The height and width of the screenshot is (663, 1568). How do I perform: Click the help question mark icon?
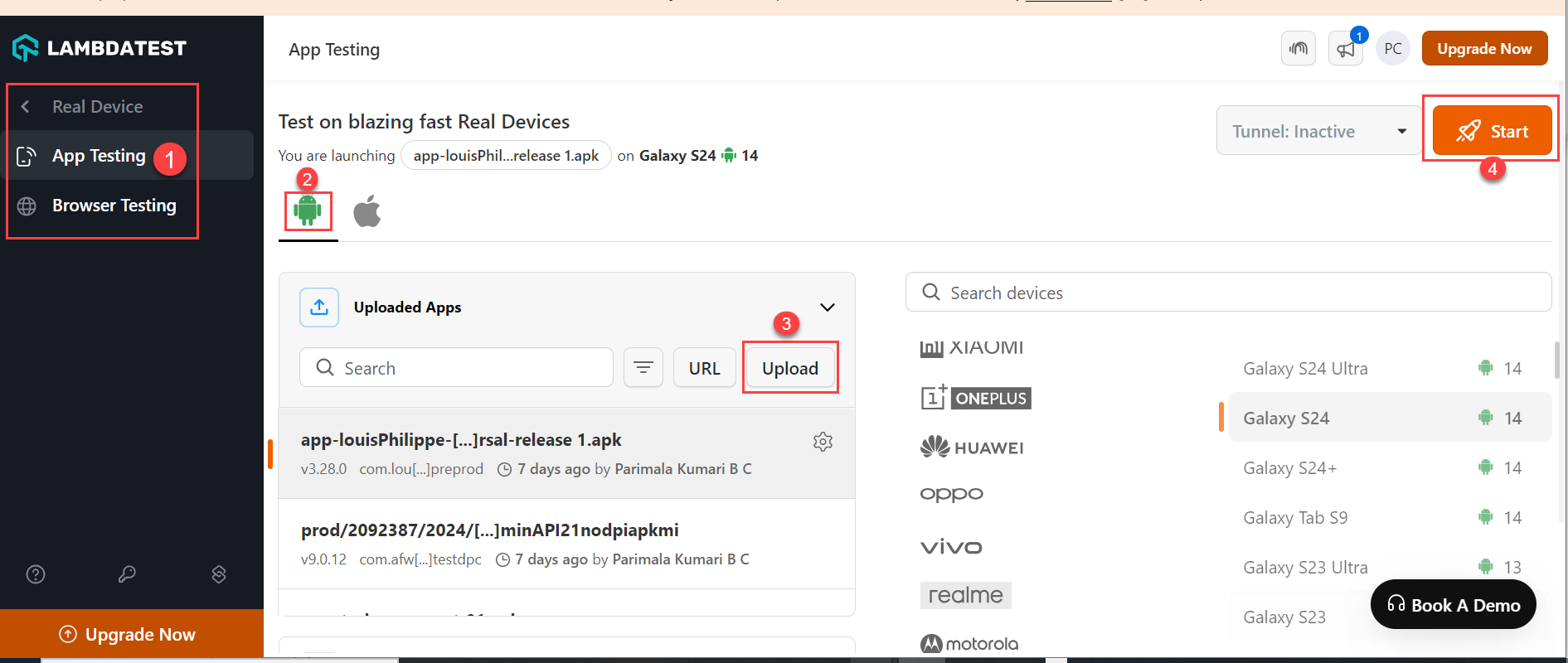click(x=36, y=574)
